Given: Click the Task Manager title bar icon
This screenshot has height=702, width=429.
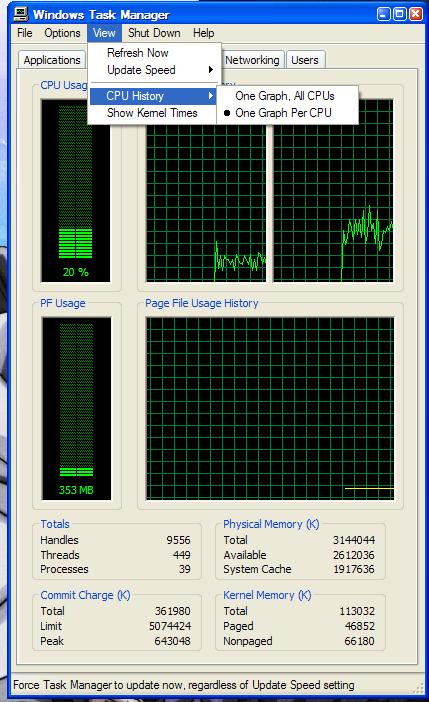Looking at the screenshot, I should coord(21,14).
